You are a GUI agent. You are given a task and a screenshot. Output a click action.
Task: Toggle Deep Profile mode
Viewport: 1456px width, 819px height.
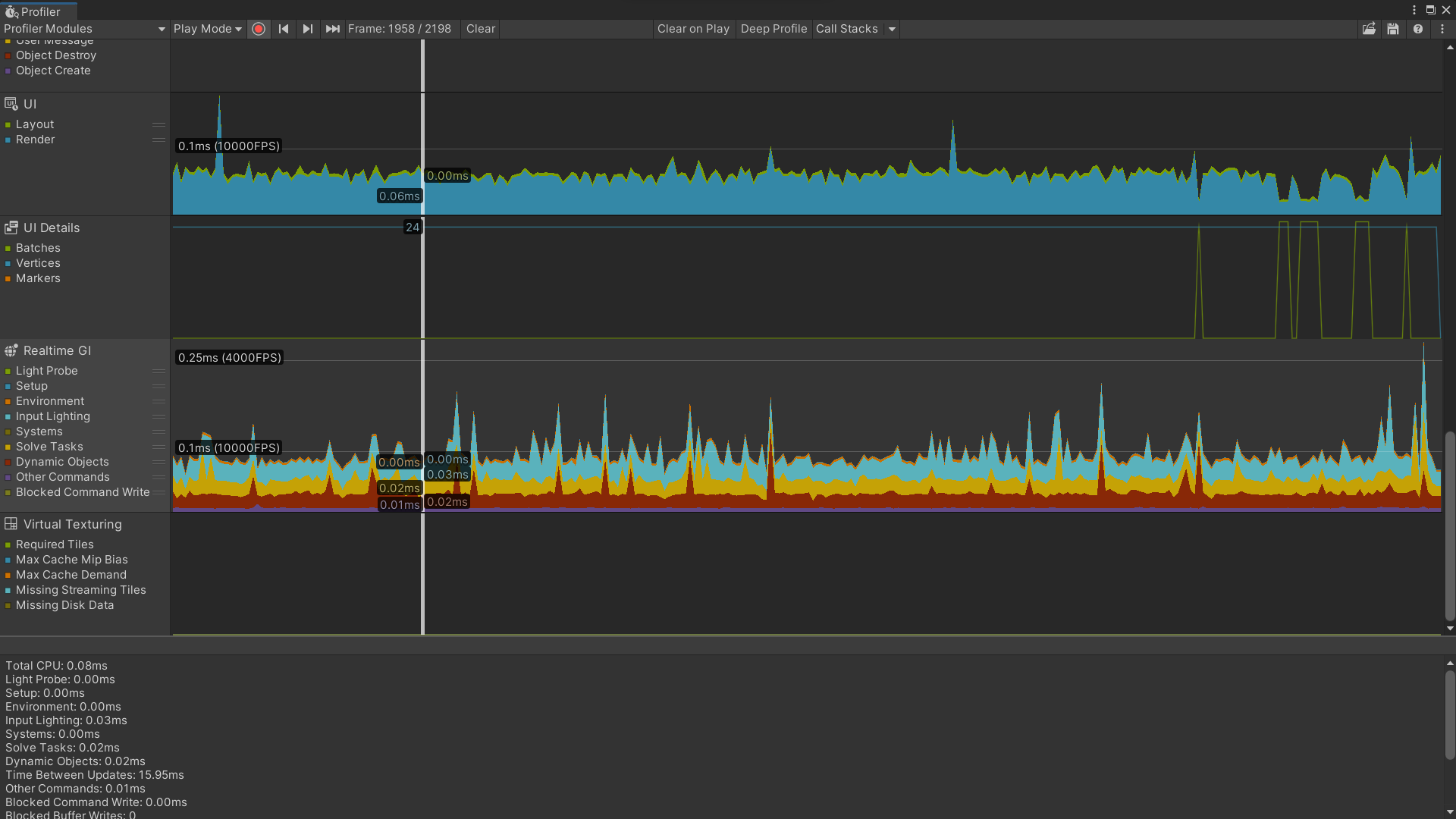pyautogui.click(x=773, y=29)
